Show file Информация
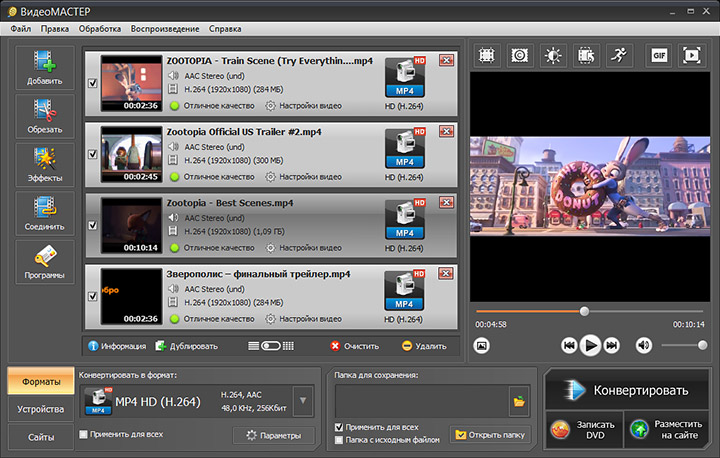The width and height of the screenshot is (720, 458). 117,346
